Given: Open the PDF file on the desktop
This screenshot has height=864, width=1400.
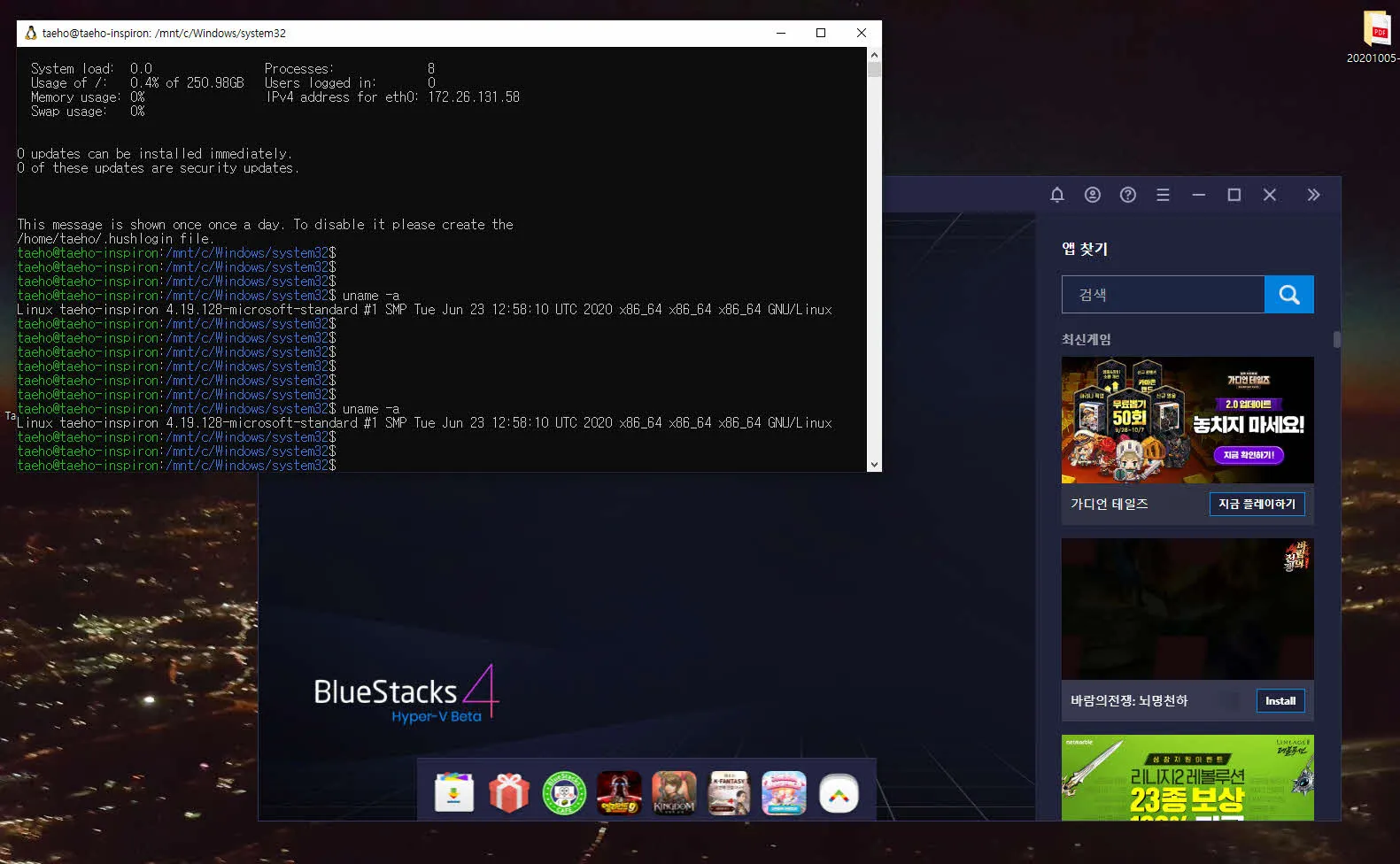Looking at the screenshot, I should (x=1377, y=31).
